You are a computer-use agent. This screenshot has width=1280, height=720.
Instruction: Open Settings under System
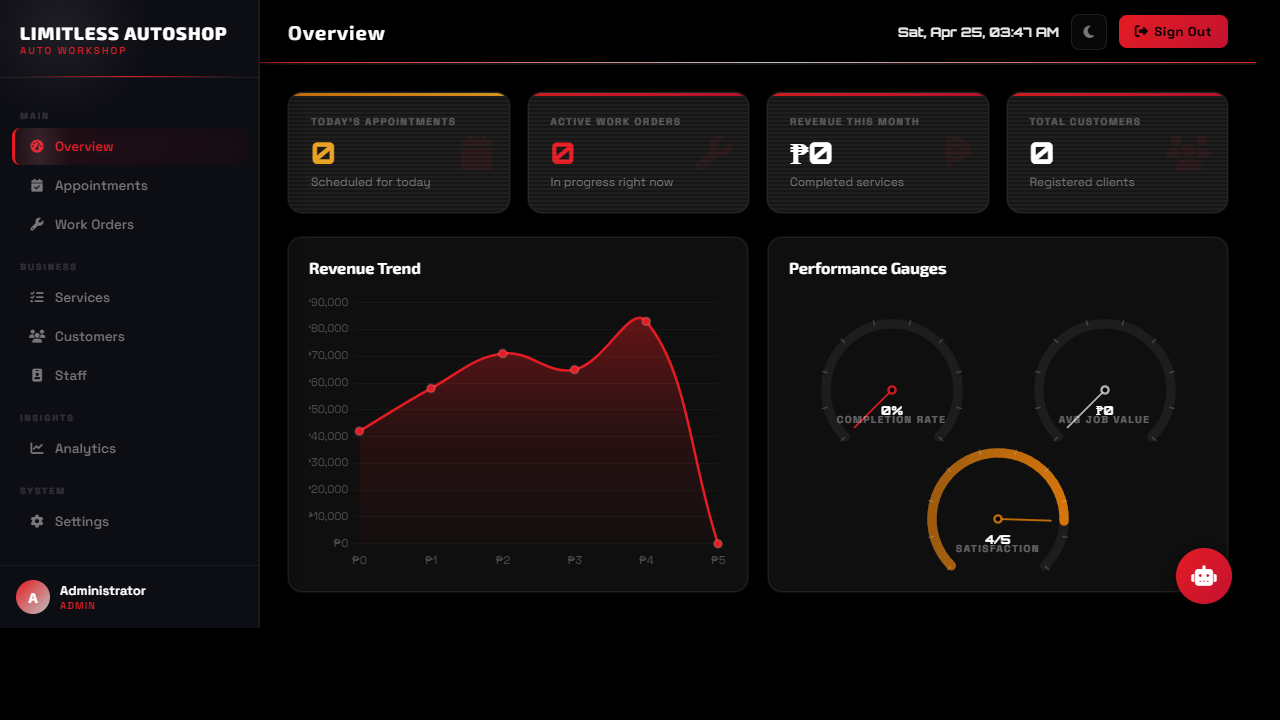(x=130, y=521)
